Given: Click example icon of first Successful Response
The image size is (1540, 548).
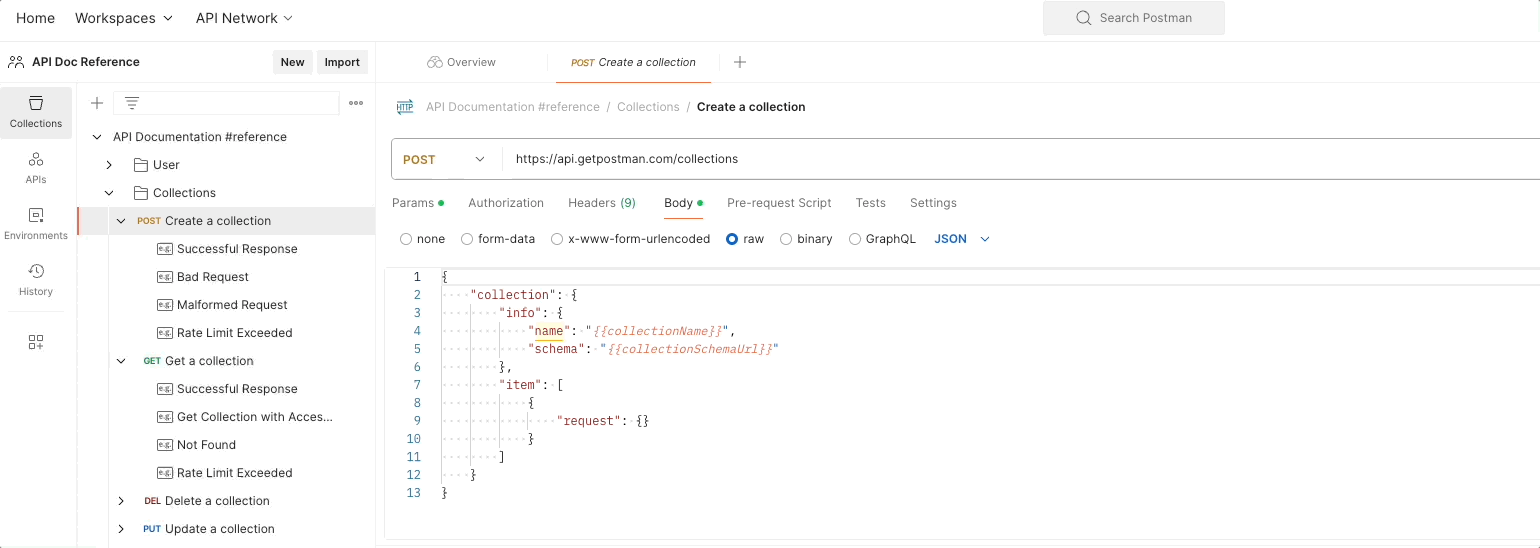Looking at the screenshot, I should (x=165, y=249).
